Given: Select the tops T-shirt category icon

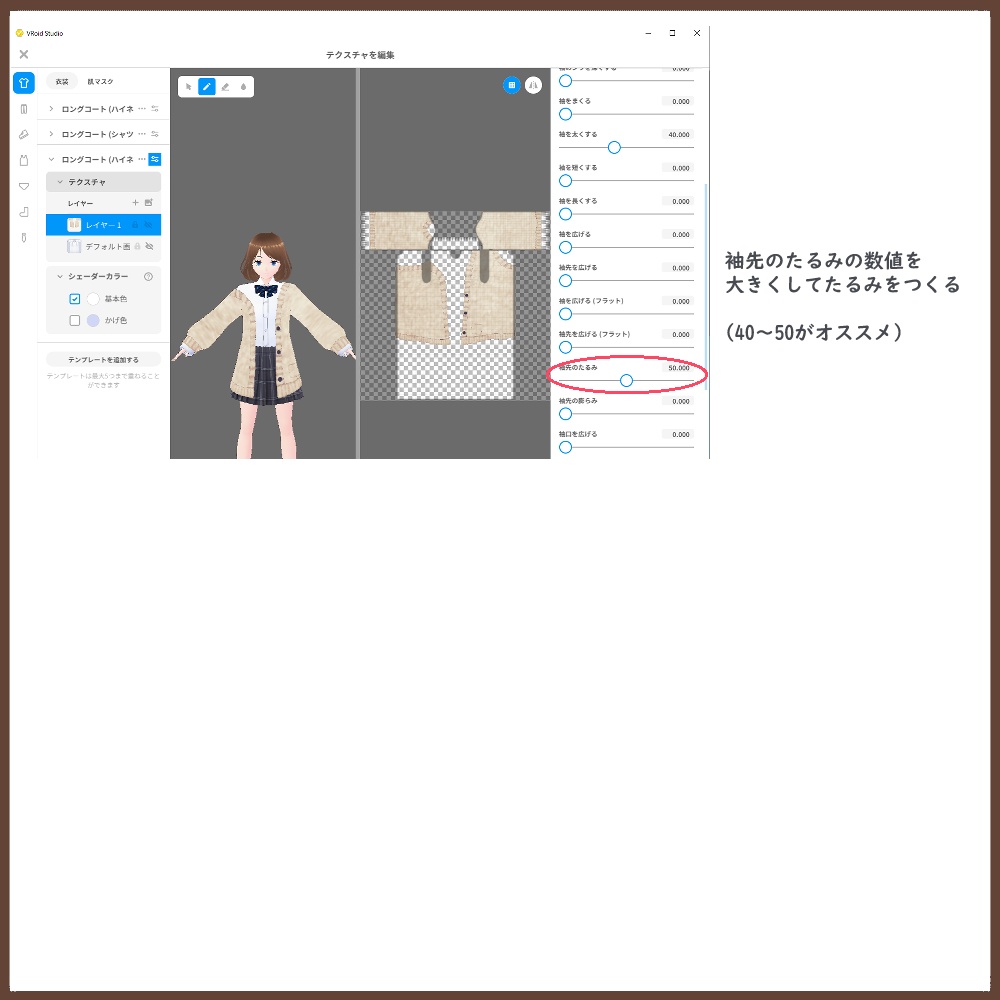Looking at the screenshot, I should (x=24, y=83).
